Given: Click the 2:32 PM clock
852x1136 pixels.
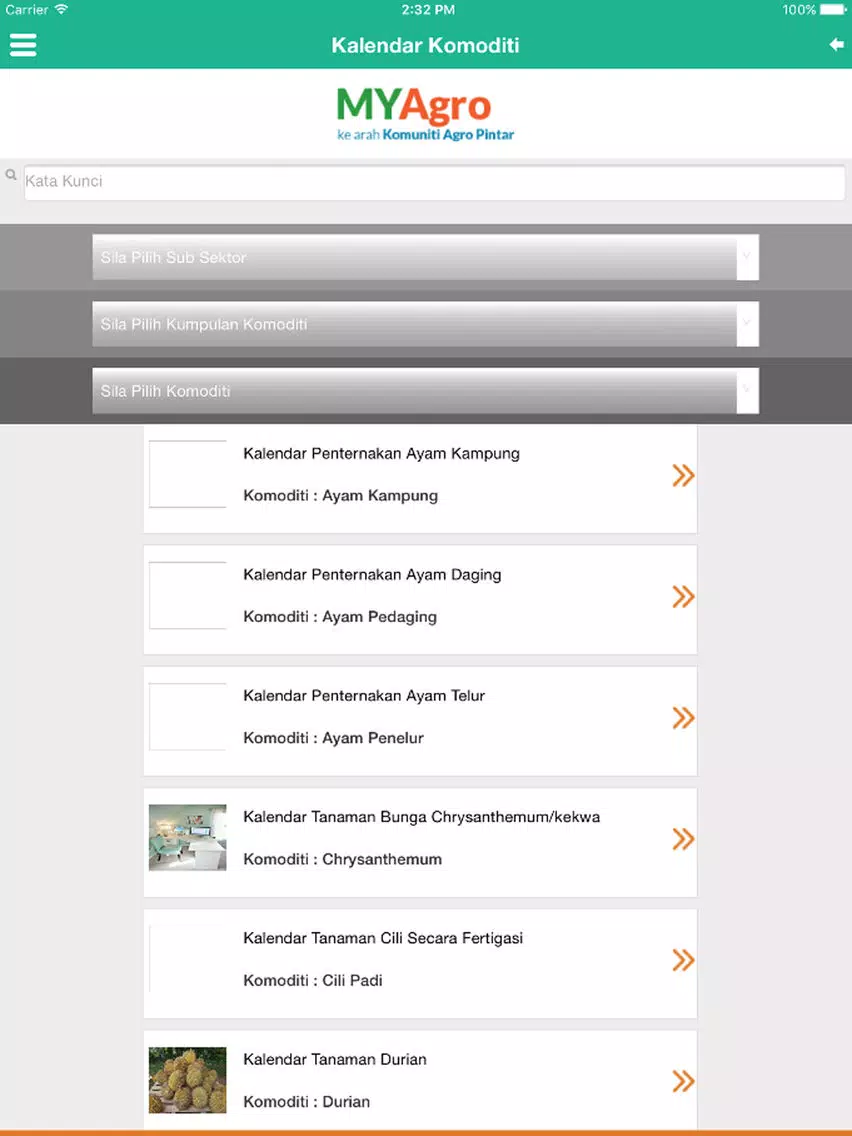Looking at the screenshot, I should [x=427, y=9].
